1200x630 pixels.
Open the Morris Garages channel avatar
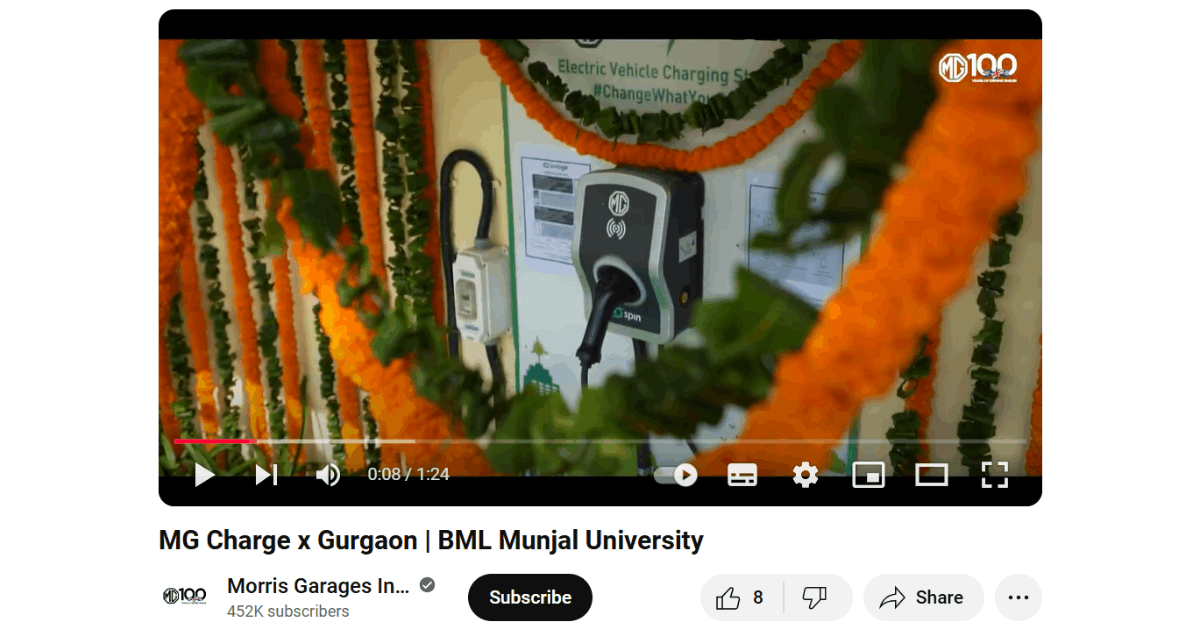[185, 597]
